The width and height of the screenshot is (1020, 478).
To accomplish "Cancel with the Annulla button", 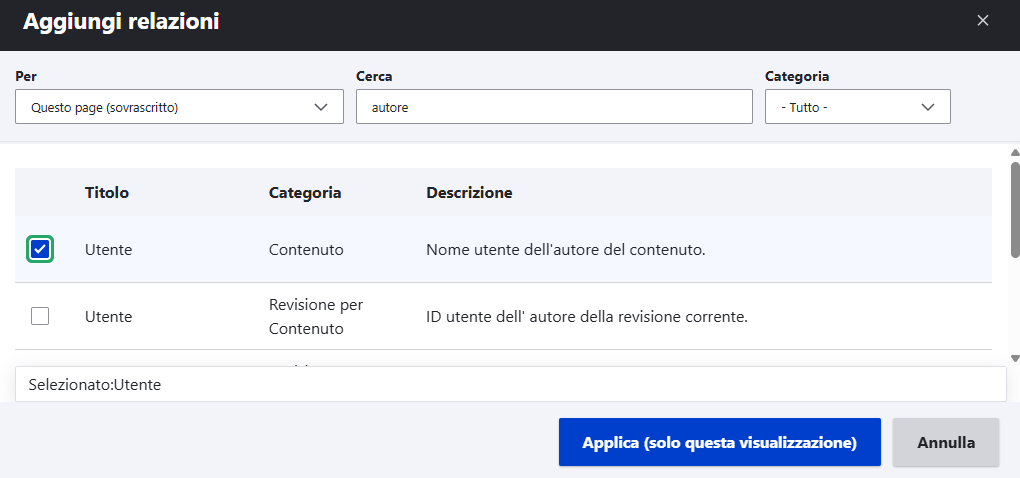I will 945,442.
